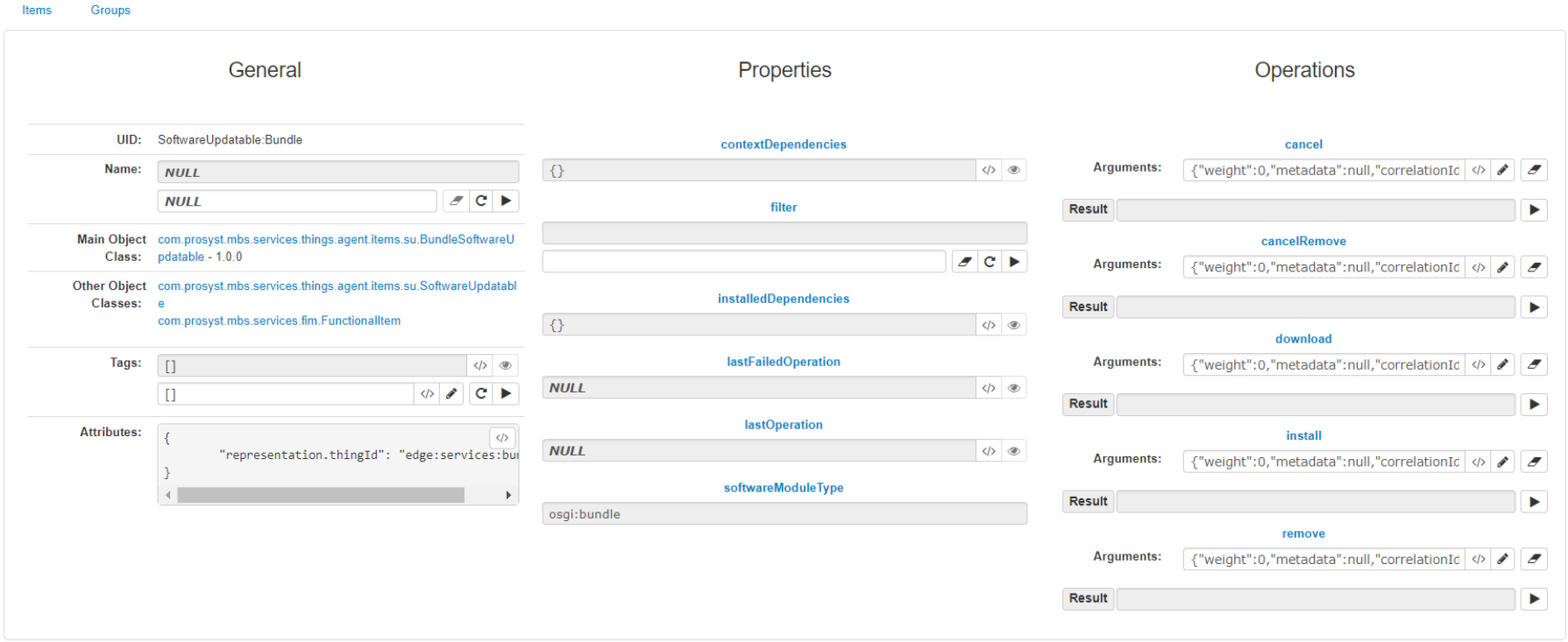
Task: Open contextDependencies property link
Action: point(784,145)
